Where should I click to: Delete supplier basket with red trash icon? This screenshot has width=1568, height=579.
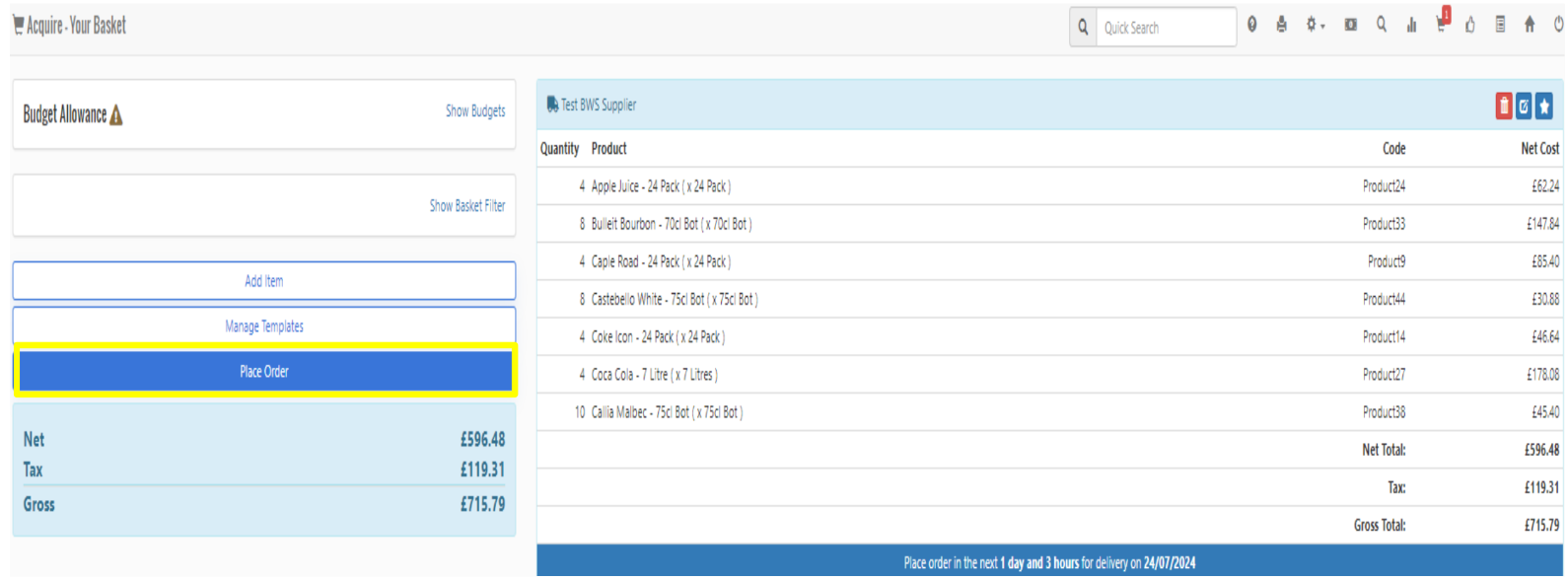tap(1503, 106)
